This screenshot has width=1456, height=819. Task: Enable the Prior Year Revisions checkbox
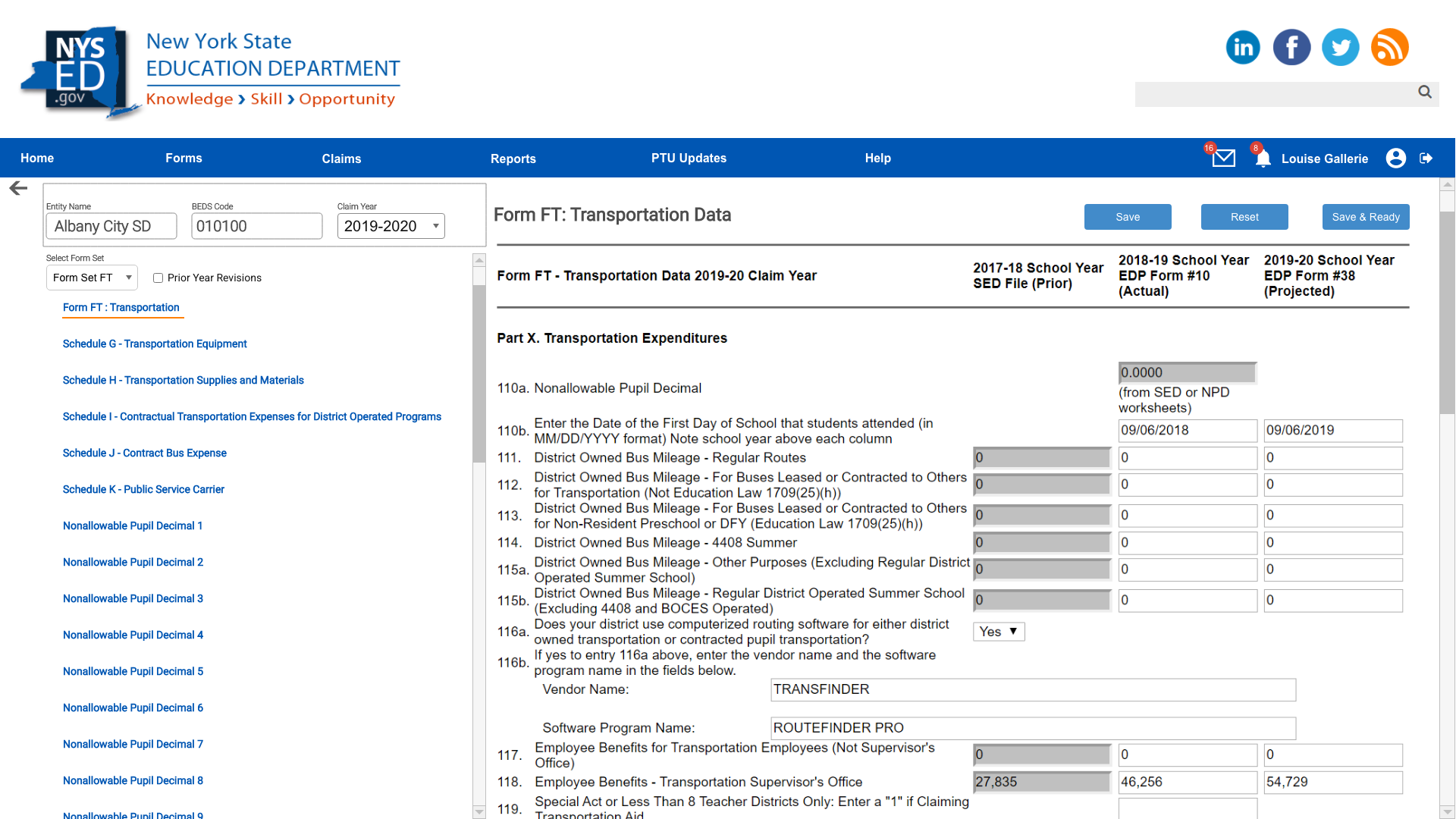pyautogui.click(x=158, y=278)
